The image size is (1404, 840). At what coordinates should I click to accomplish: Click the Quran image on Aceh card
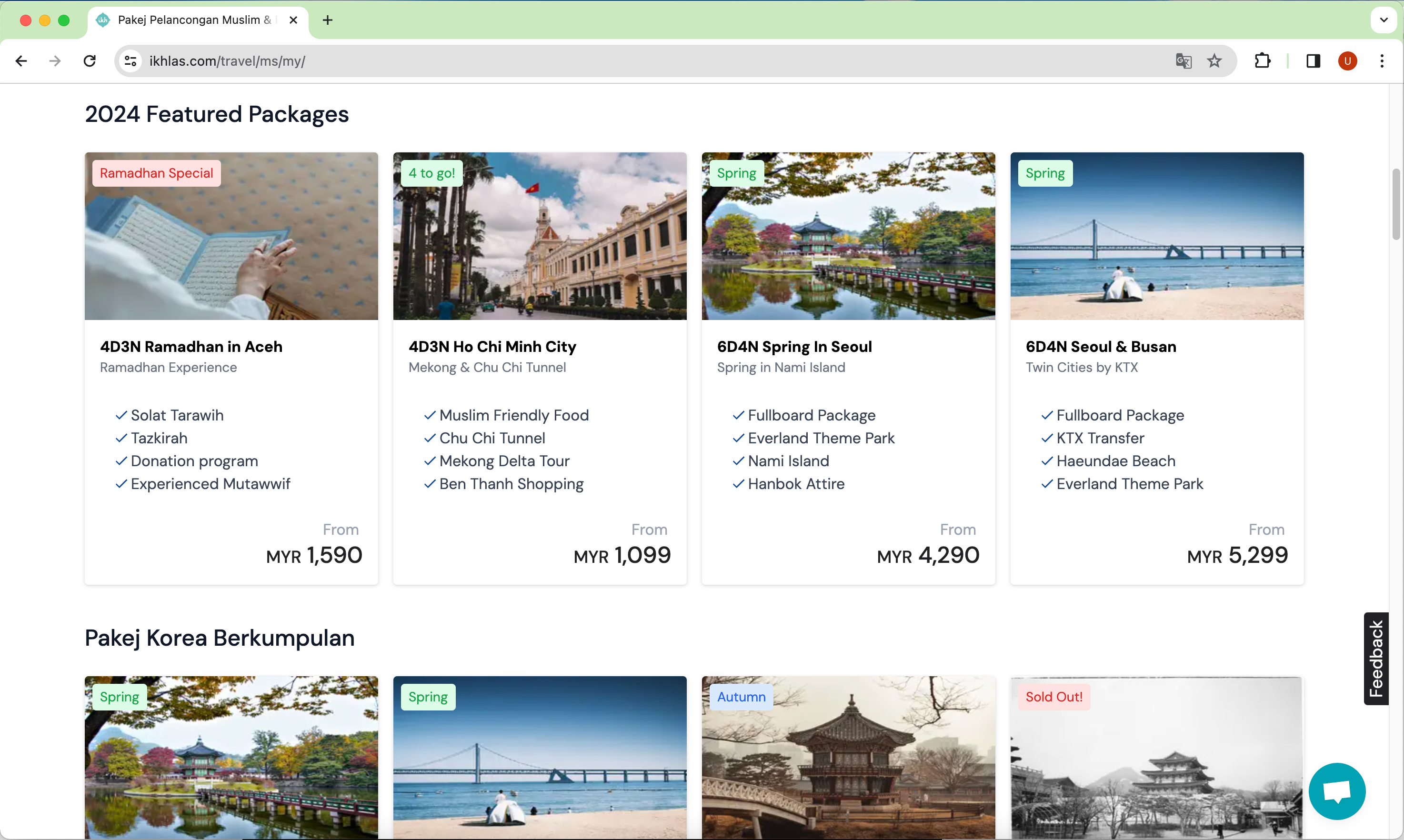pos(231,235)
